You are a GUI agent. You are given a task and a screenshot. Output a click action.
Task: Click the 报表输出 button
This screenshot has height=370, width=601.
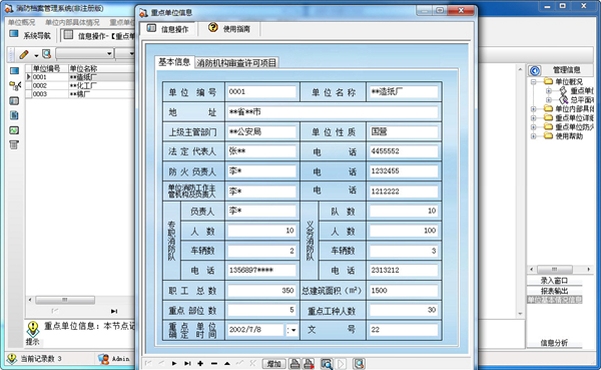554,291
